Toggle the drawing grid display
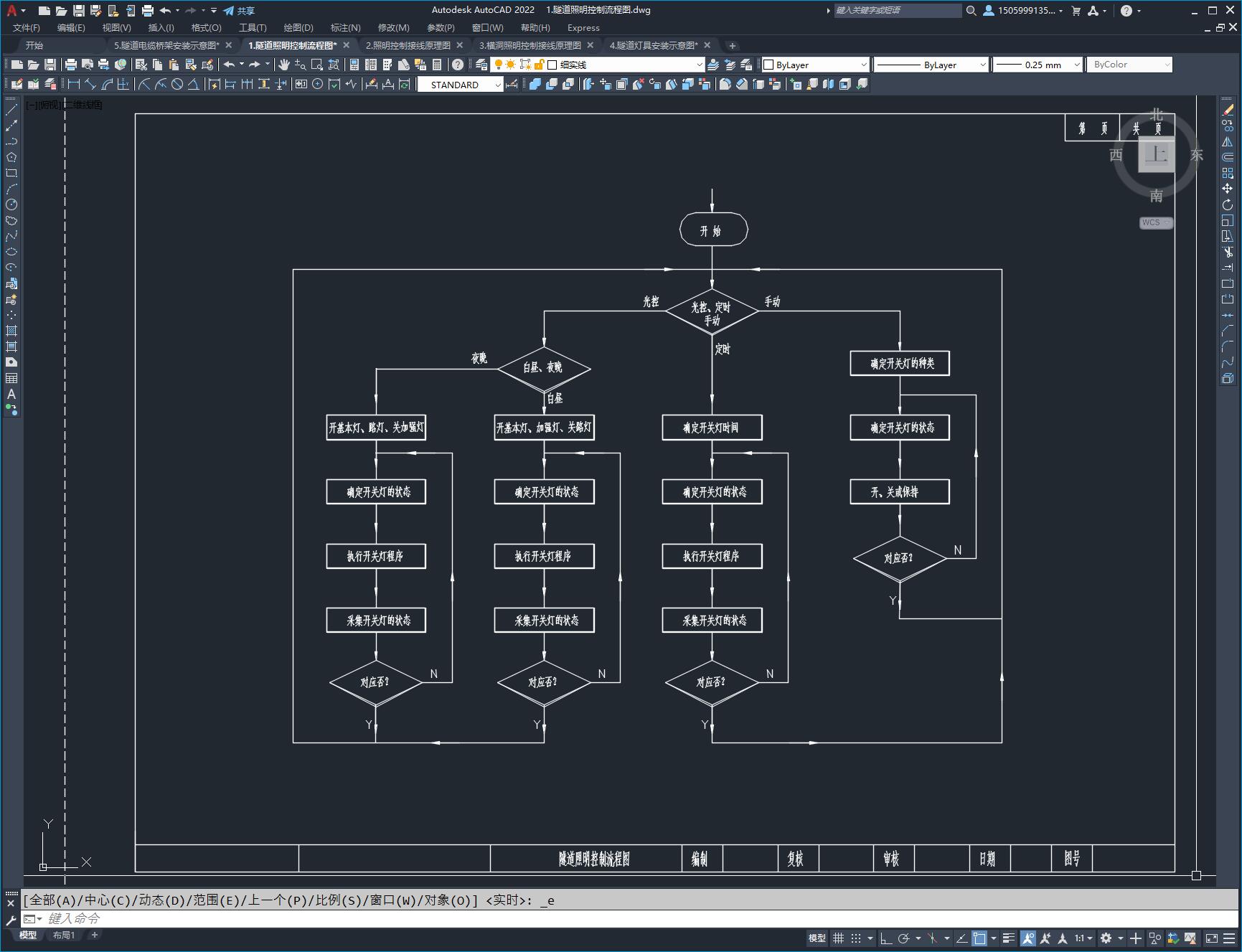 (x=838, y=938)
